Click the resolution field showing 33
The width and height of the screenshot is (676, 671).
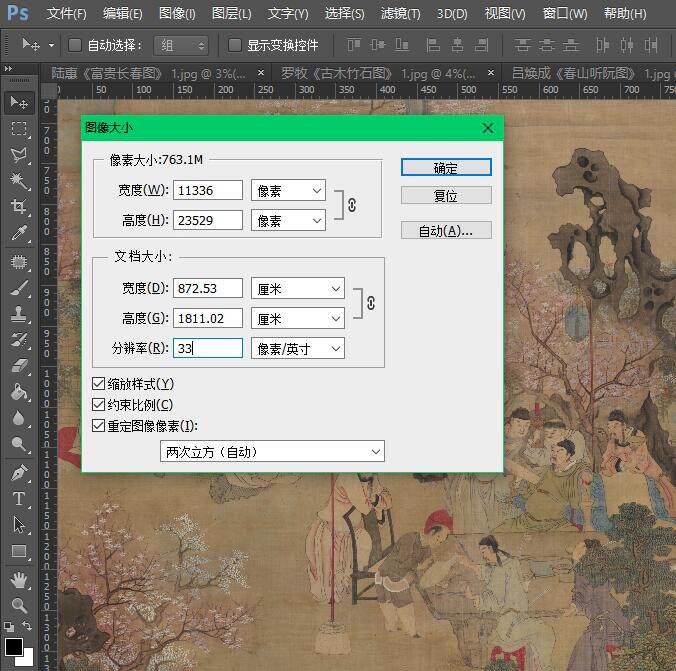208,348
